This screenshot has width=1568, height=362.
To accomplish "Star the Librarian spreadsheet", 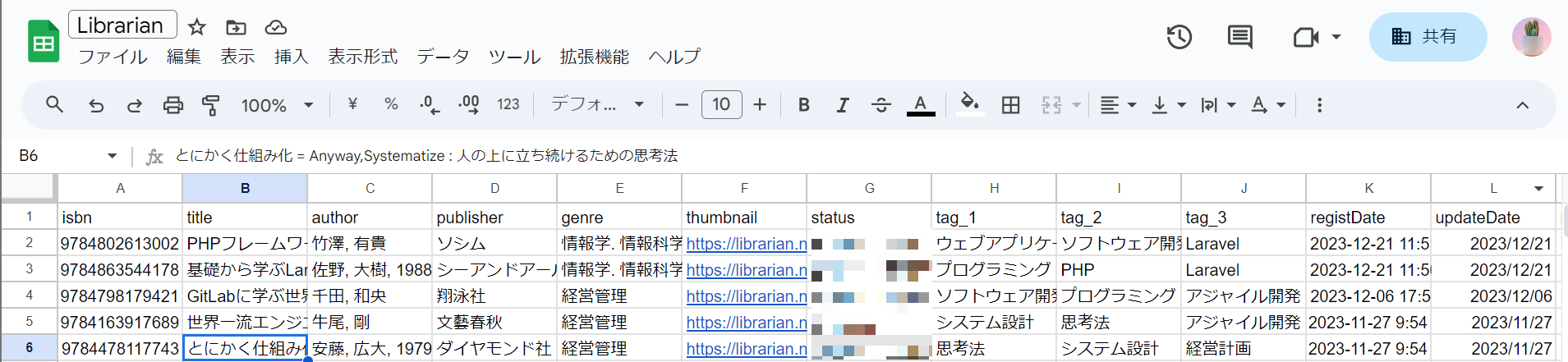I will [x=197, y=27].
